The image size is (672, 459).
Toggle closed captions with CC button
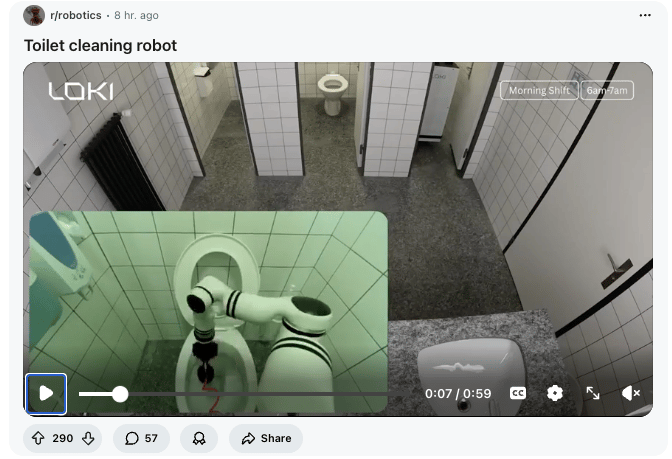click(518, 393)
